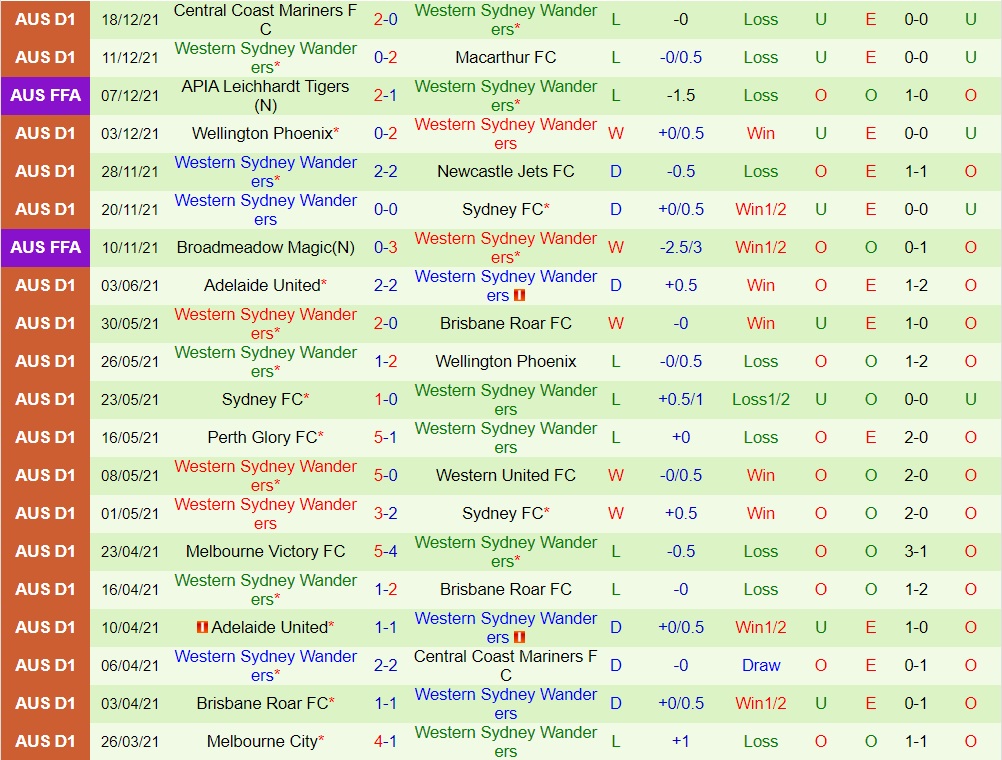Viewport: 1002px width, 760px height.
Task: Click the handicap value +1
Action: point(681,741)
